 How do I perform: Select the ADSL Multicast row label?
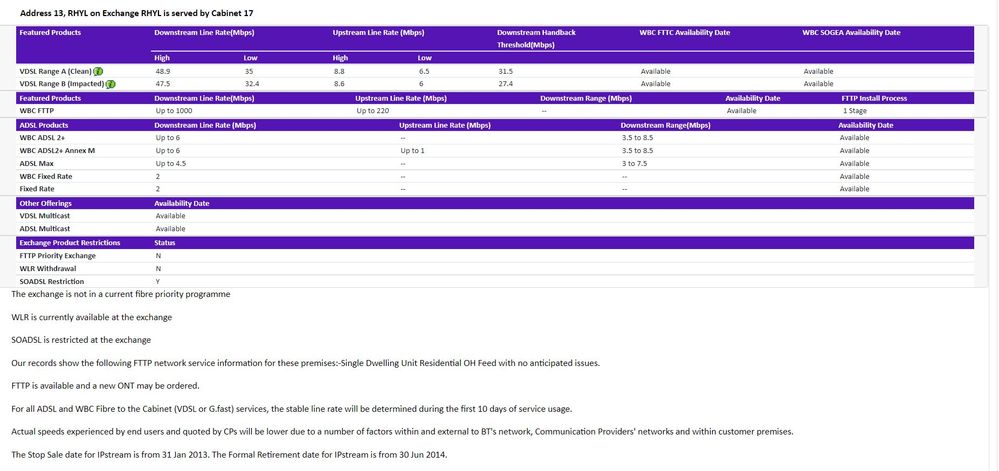tap(45, 229)
